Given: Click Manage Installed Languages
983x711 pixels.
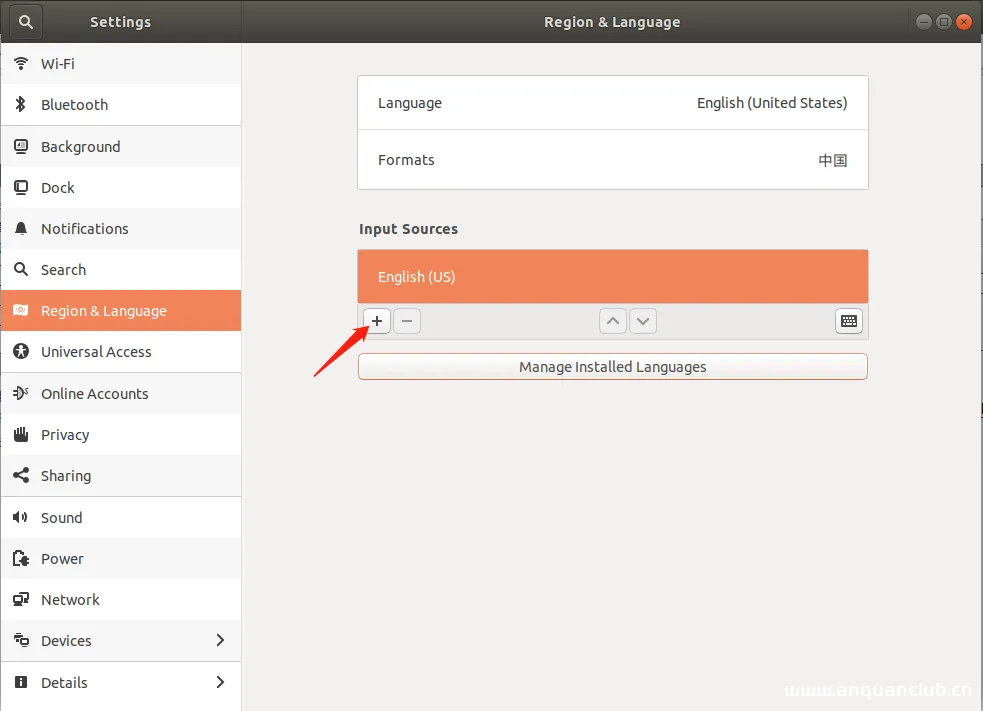Looking at the screenshot, I should coord(612,366).
